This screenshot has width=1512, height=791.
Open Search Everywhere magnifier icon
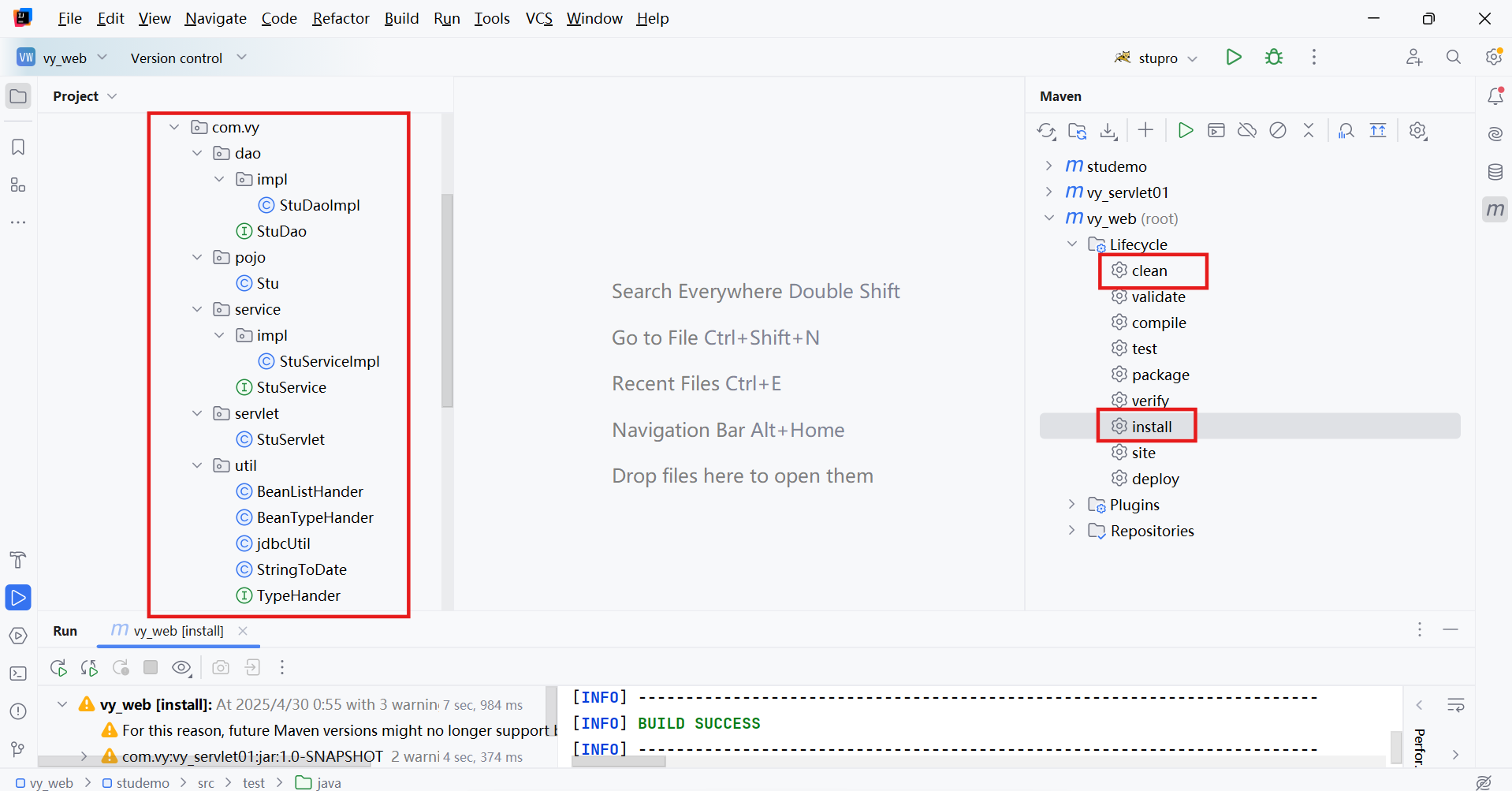pyautogui.click(x=1454, y=57)
